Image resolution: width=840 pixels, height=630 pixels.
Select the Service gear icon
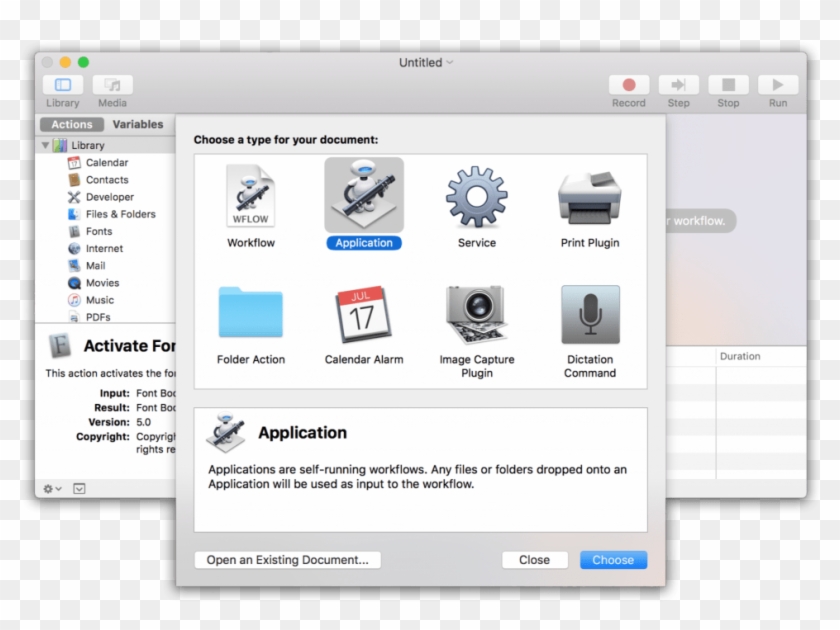[x=476, y=197]
